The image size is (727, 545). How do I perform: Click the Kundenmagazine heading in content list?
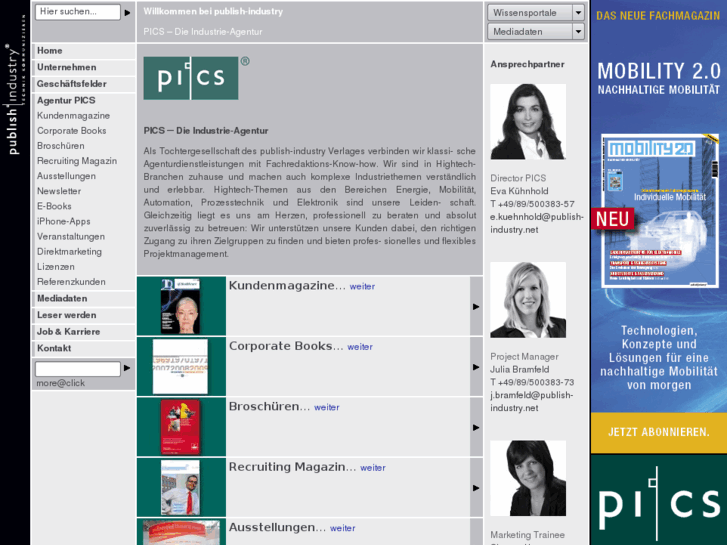click(x=287, y=286)
